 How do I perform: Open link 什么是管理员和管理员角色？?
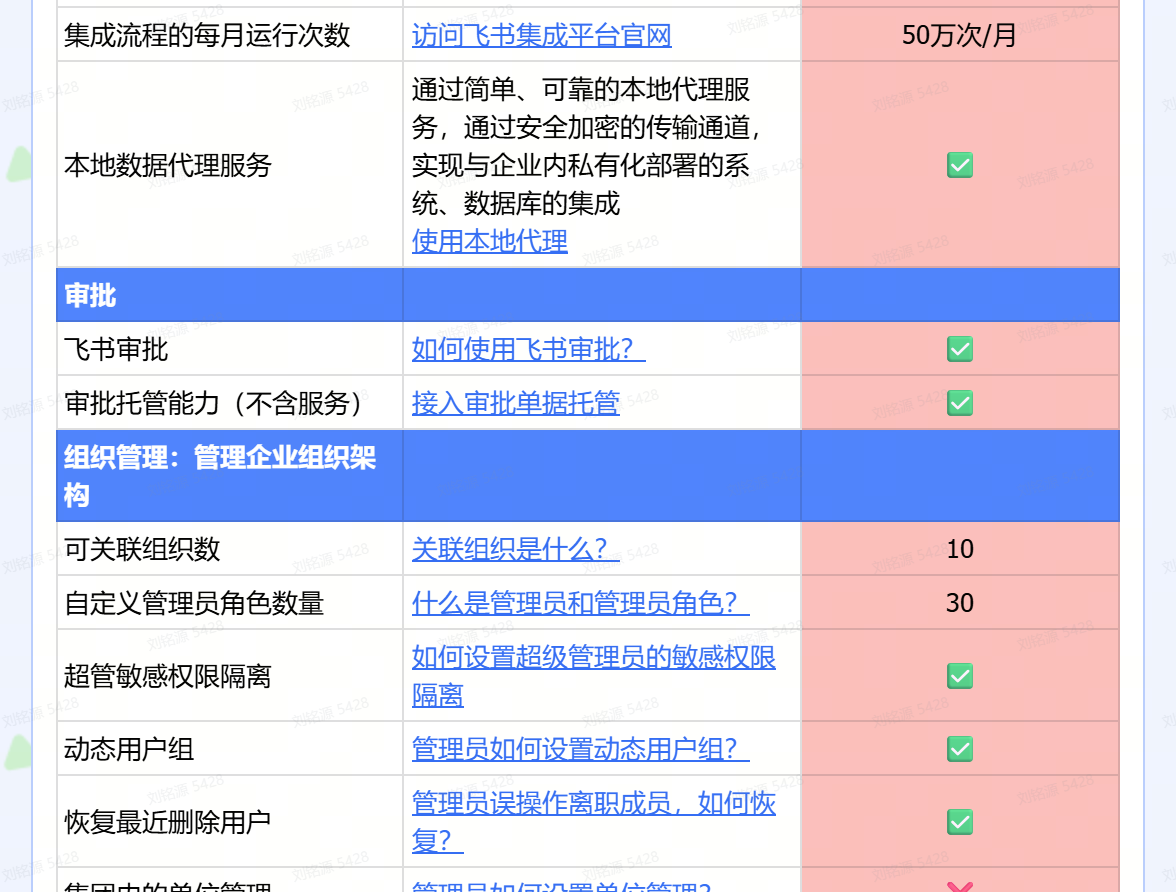[x=580, y=603]
